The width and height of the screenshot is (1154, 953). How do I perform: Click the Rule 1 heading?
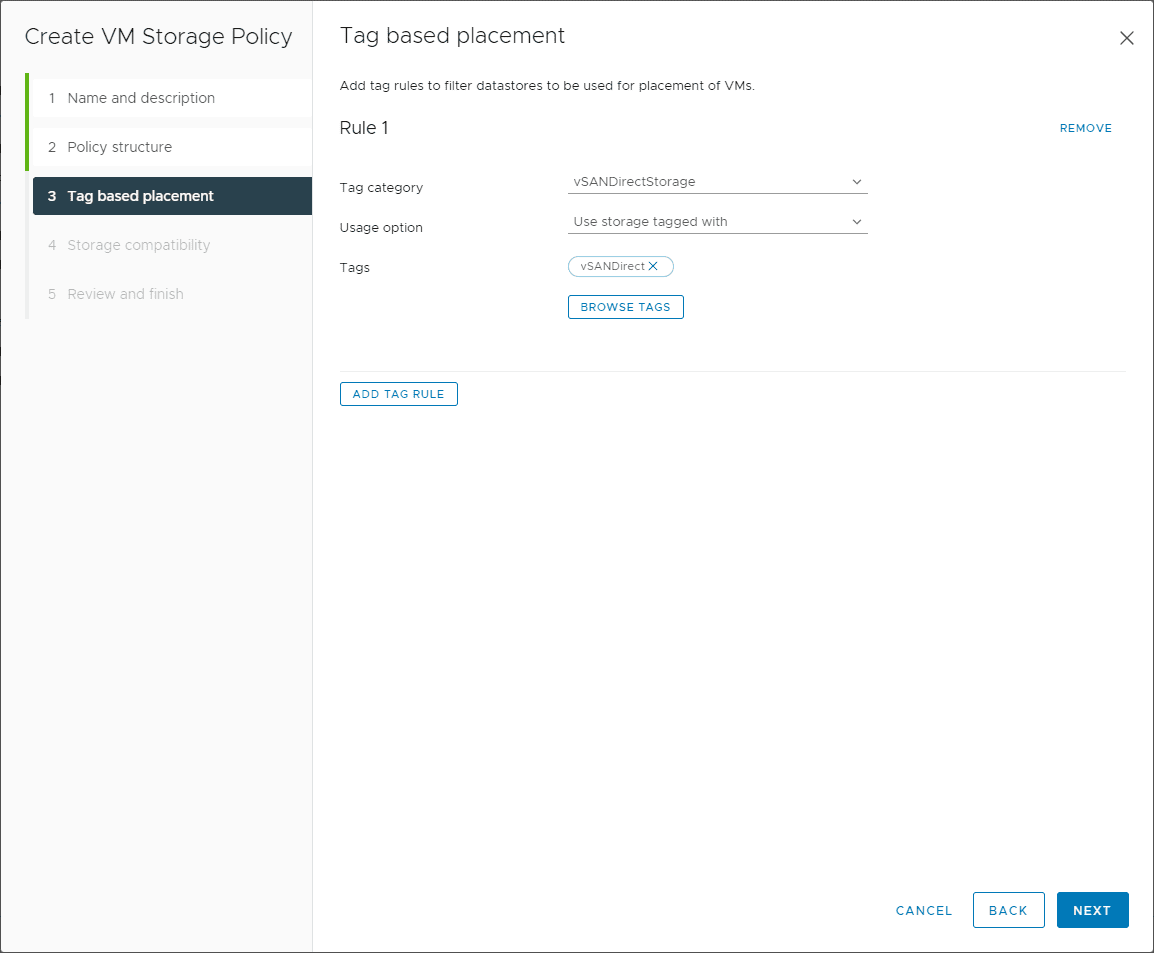(x=364, y=128)
